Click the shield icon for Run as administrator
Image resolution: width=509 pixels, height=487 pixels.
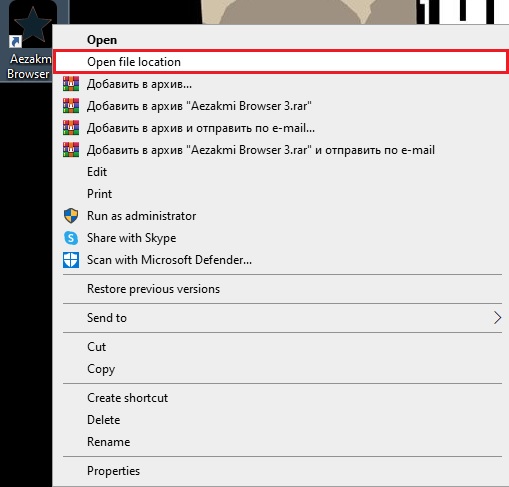point(71,216)
